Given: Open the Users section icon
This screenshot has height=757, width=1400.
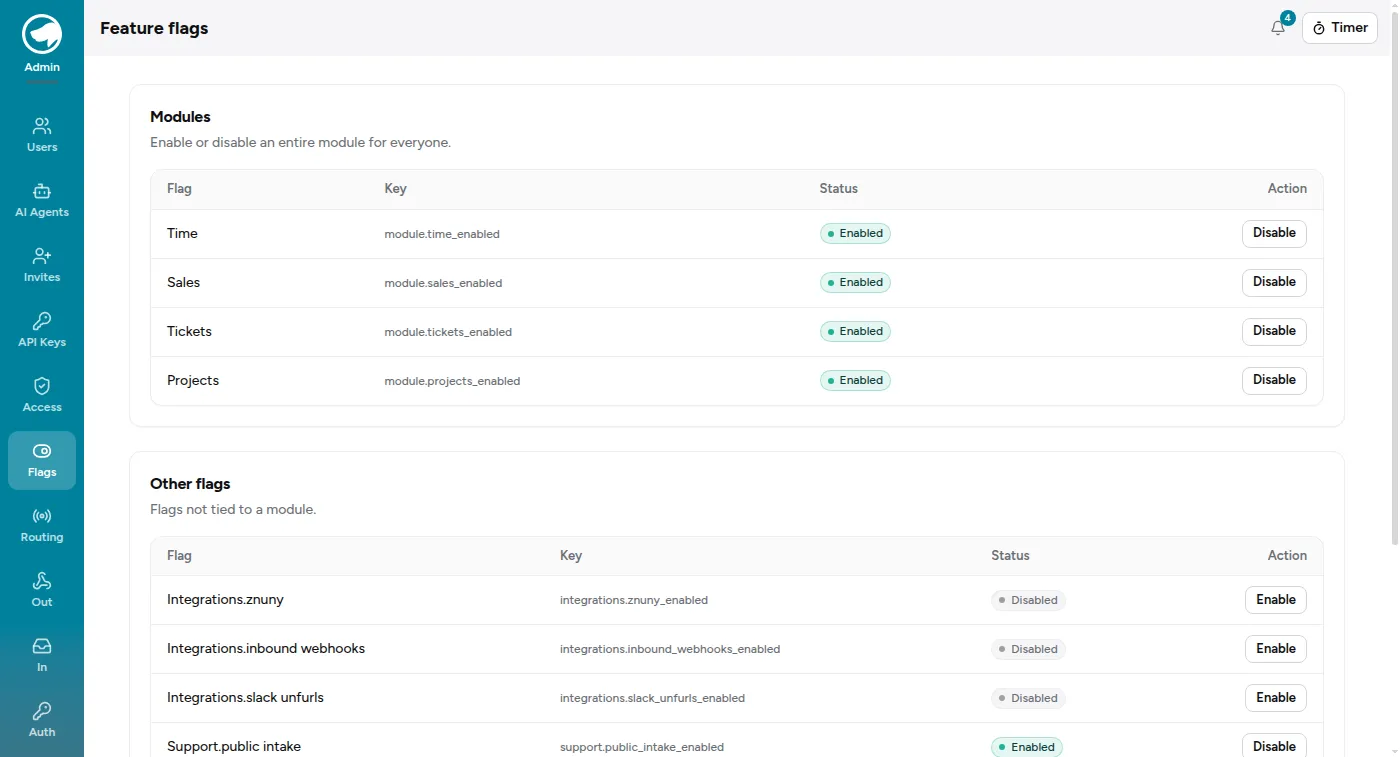Looking at the screenshot, I should [42, 126].
